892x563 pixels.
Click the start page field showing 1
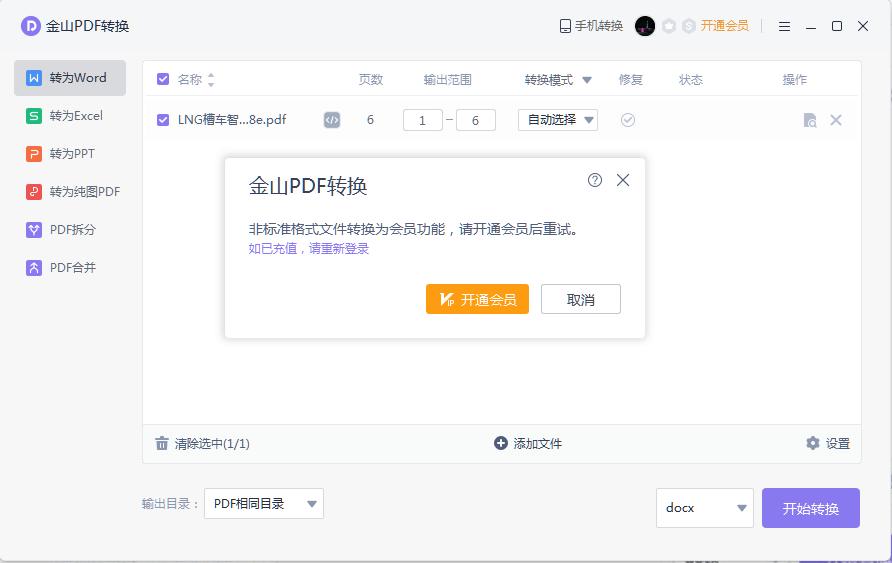pos(423,120)
